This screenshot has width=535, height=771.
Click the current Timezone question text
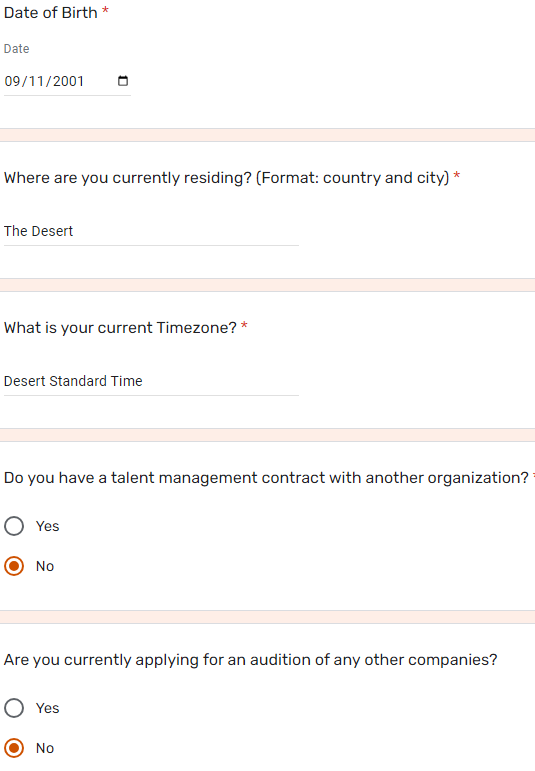pyautogui.click(x=120, y=327)
